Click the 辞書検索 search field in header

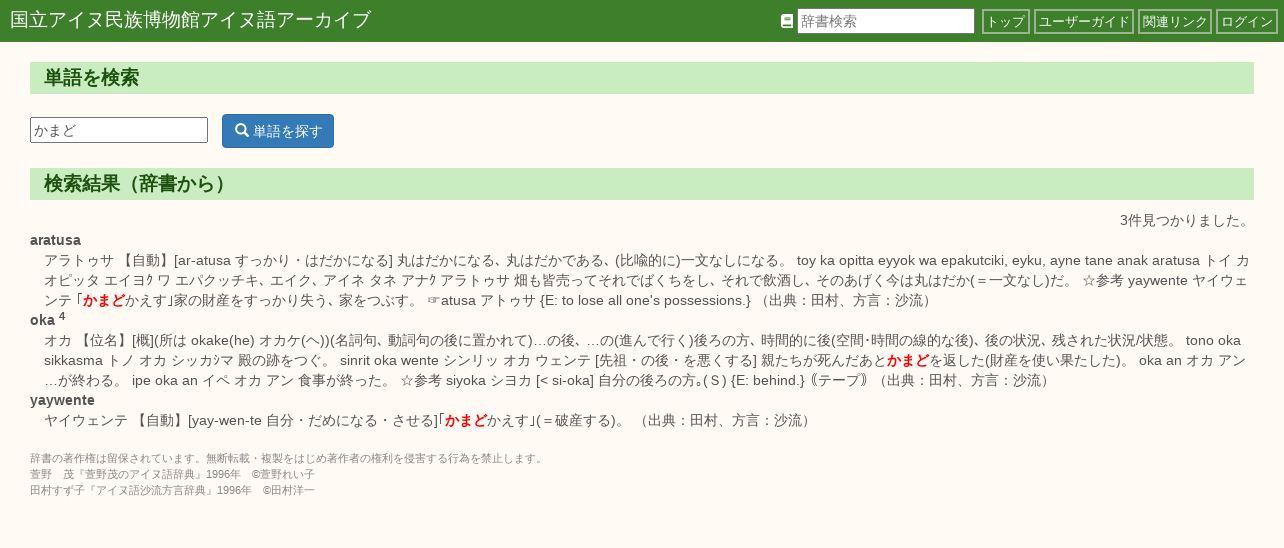tap(886, 21)
